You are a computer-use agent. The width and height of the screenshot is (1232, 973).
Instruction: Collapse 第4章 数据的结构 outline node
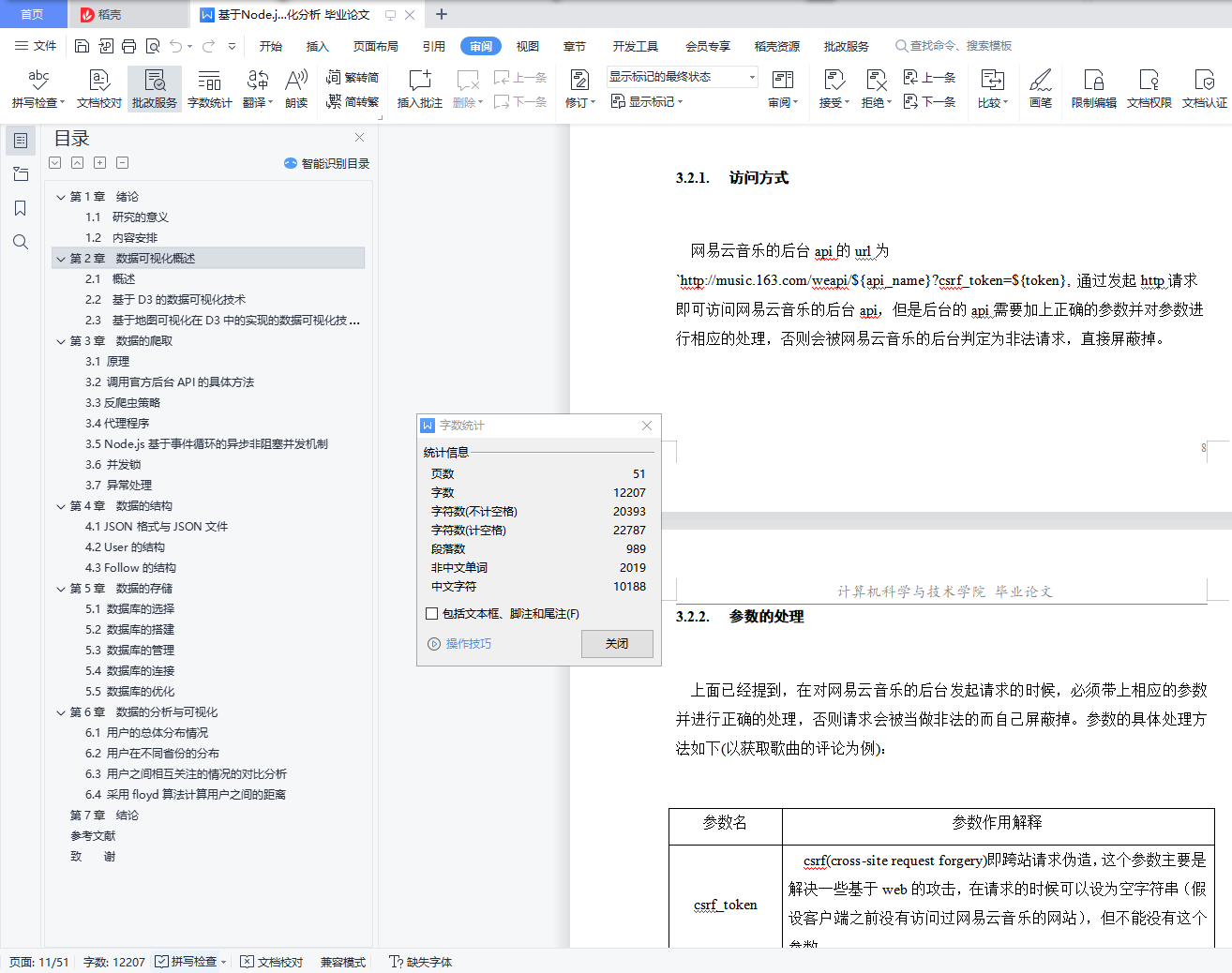pyautogui.click(x=61, y=506)
